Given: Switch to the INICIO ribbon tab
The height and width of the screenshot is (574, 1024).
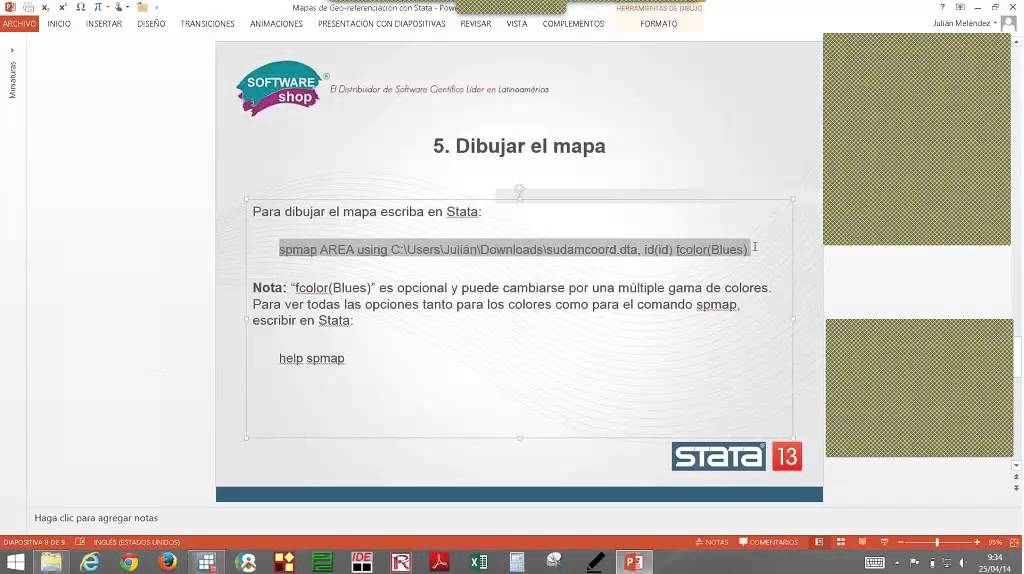Looking at the screenshot, I should 59,24.
